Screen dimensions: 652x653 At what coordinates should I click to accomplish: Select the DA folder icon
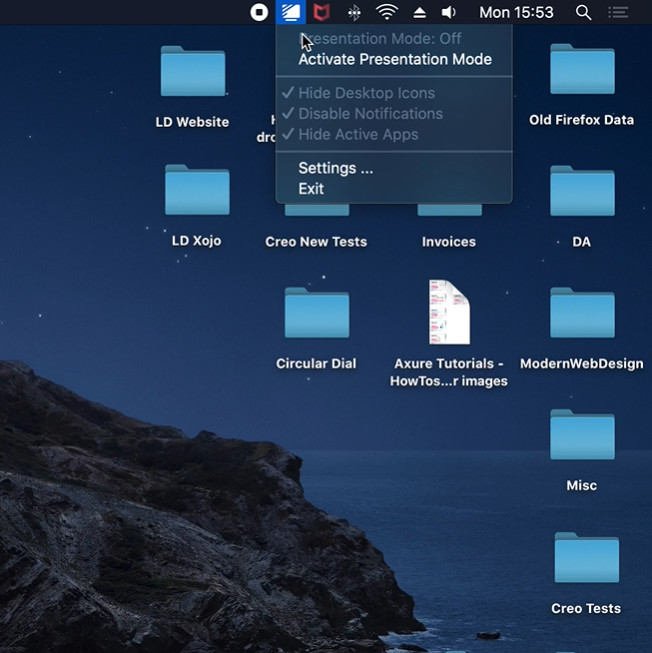pyautogui.click(x=582, y=190)
